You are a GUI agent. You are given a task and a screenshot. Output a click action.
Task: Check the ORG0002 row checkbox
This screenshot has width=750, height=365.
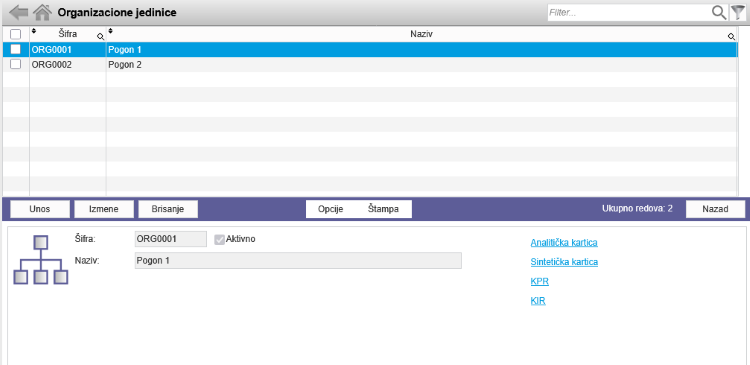pyautogui.click(x=16, y=64)
